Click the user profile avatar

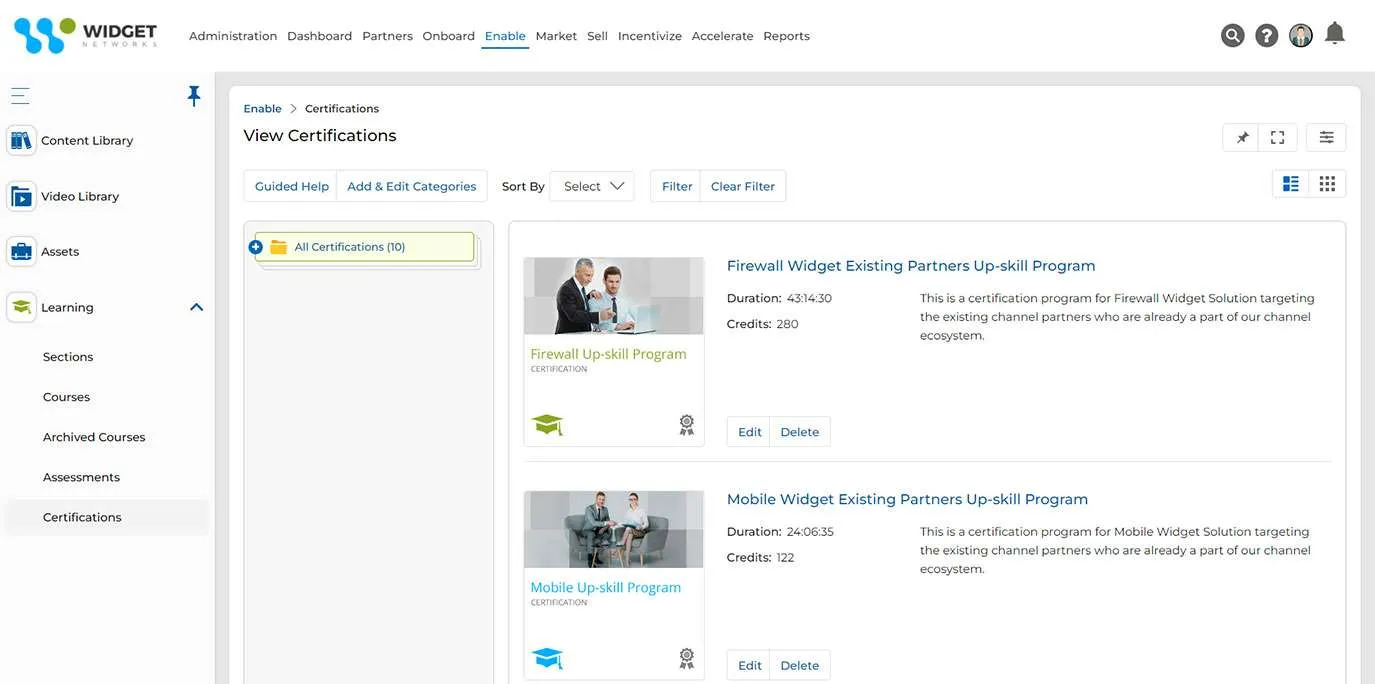tap(1300, 34)
